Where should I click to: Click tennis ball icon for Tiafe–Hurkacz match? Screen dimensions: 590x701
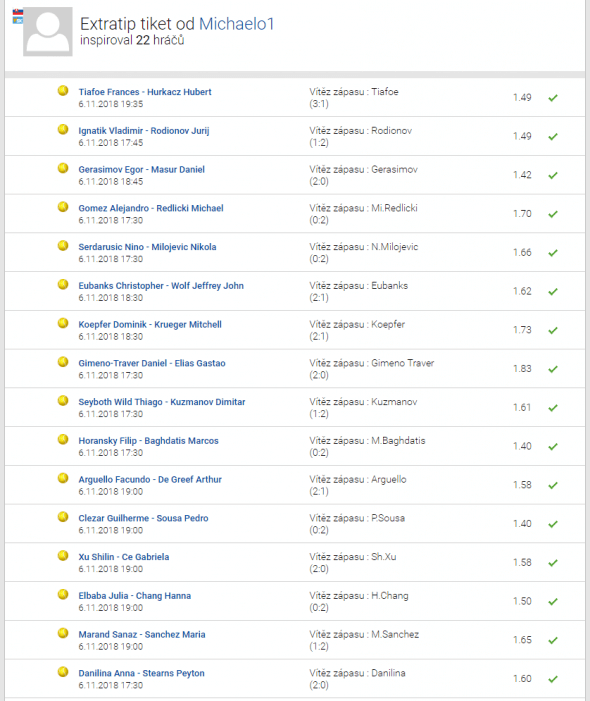coord(63,91)
